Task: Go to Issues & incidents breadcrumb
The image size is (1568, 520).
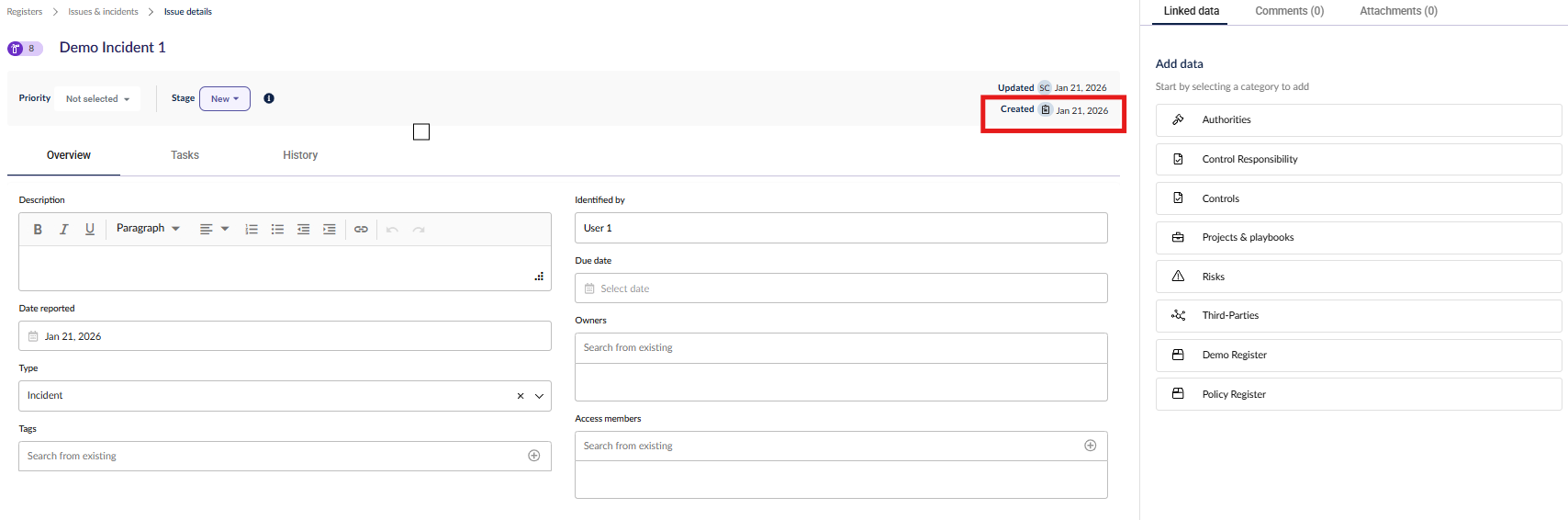Action: point(103,12)
